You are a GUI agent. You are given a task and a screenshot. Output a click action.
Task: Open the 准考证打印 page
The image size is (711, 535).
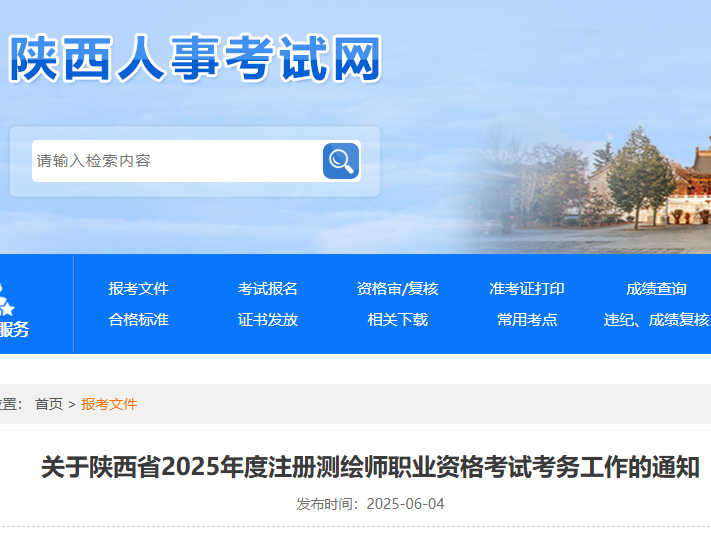[x=526, y=289]
